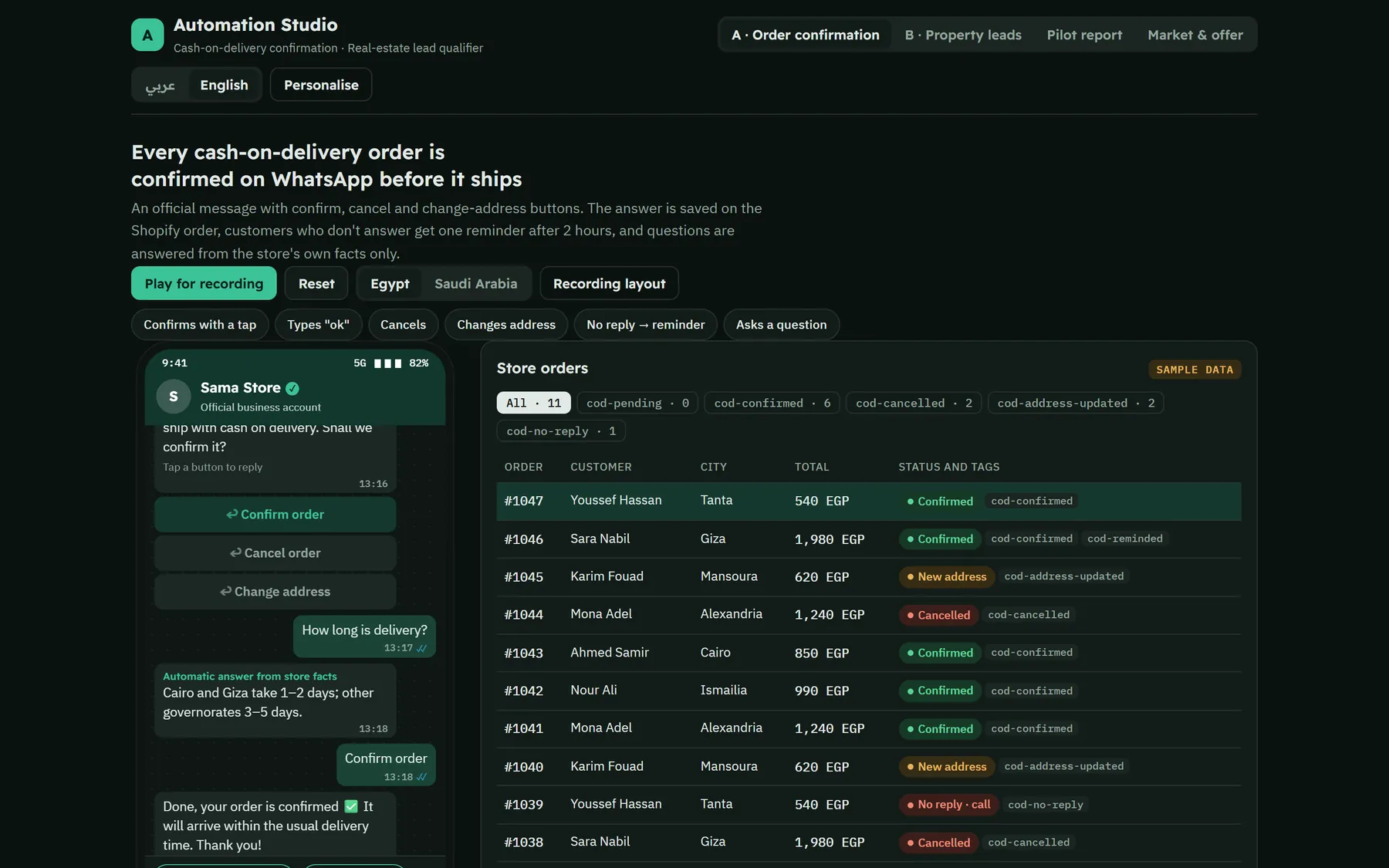Screen dimensions: 1389x868
Task: Click the 850 EGP total
Action: 822,653
